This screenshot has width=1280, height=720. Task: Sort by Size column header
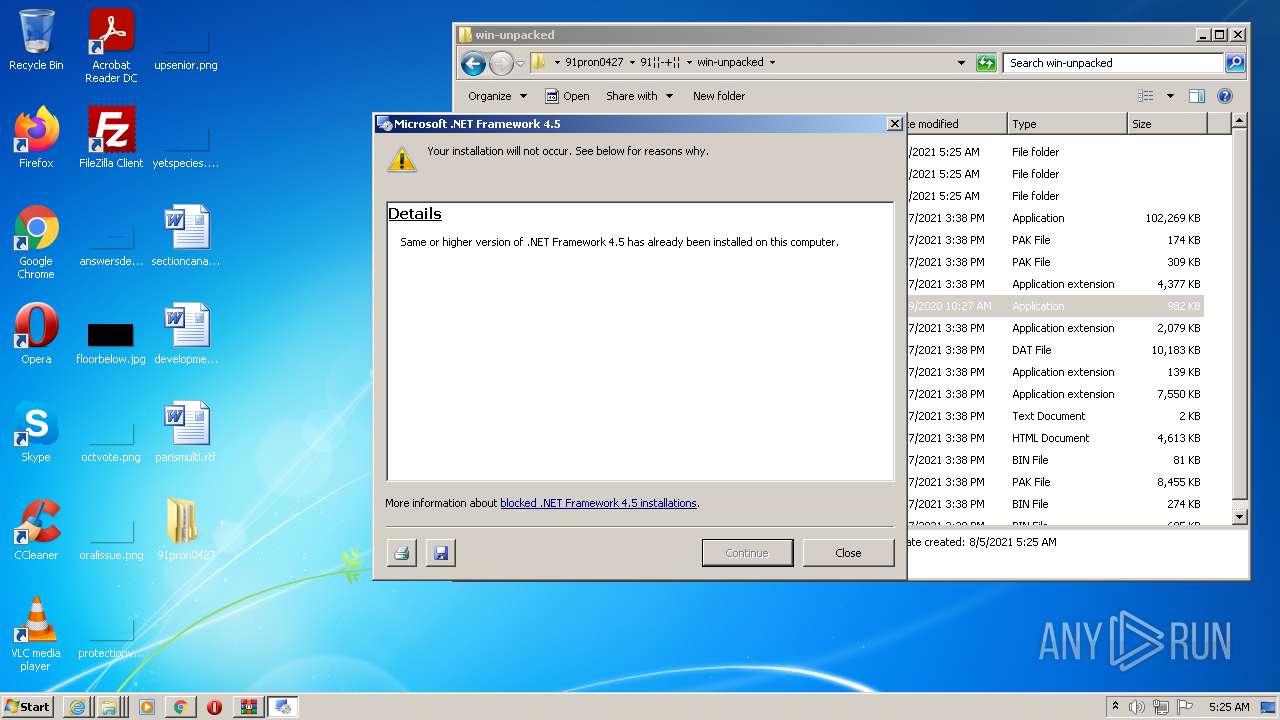[x=1167, y=124]
